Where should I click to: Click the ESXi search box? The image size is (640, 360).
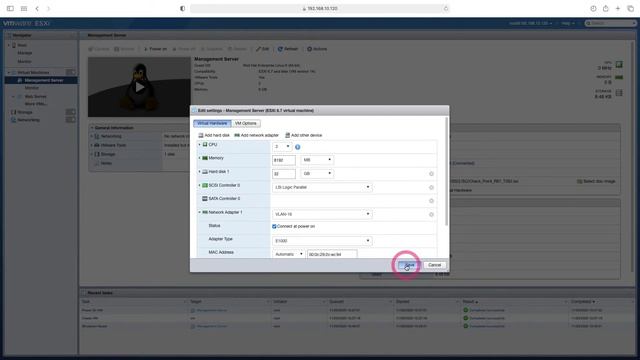[610, 23]
